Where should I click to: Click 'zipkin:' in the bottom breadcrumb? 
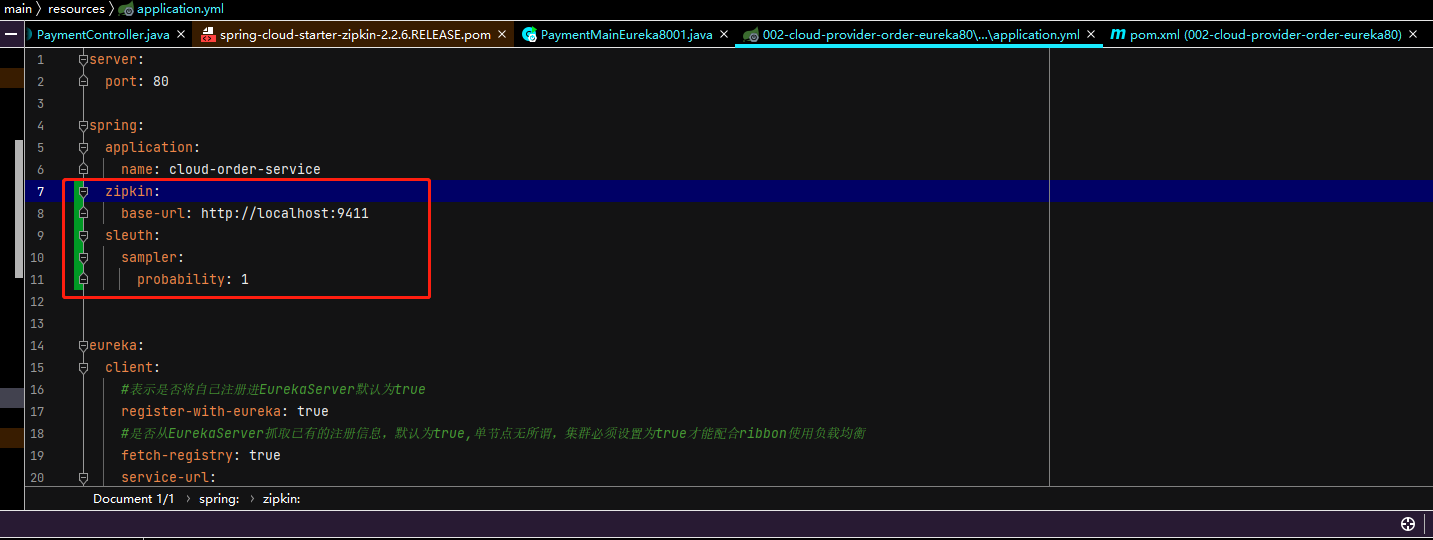pos(282,498)
